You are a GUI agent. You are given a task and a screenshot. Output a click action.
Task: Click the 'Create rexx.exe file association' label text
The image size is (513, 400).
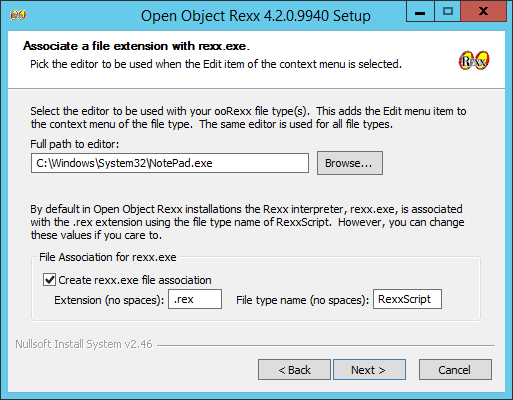point(135,280)
